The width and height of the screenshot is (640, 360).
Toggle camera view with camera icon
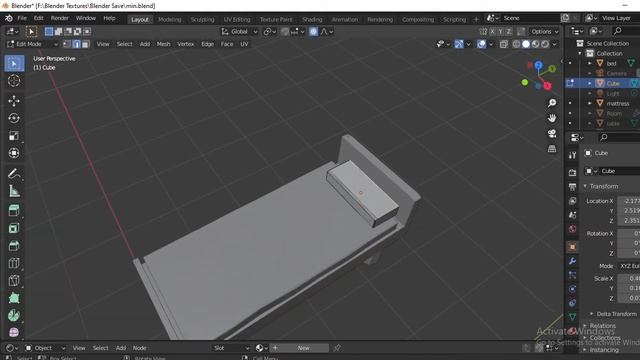[x=552, y=133]
